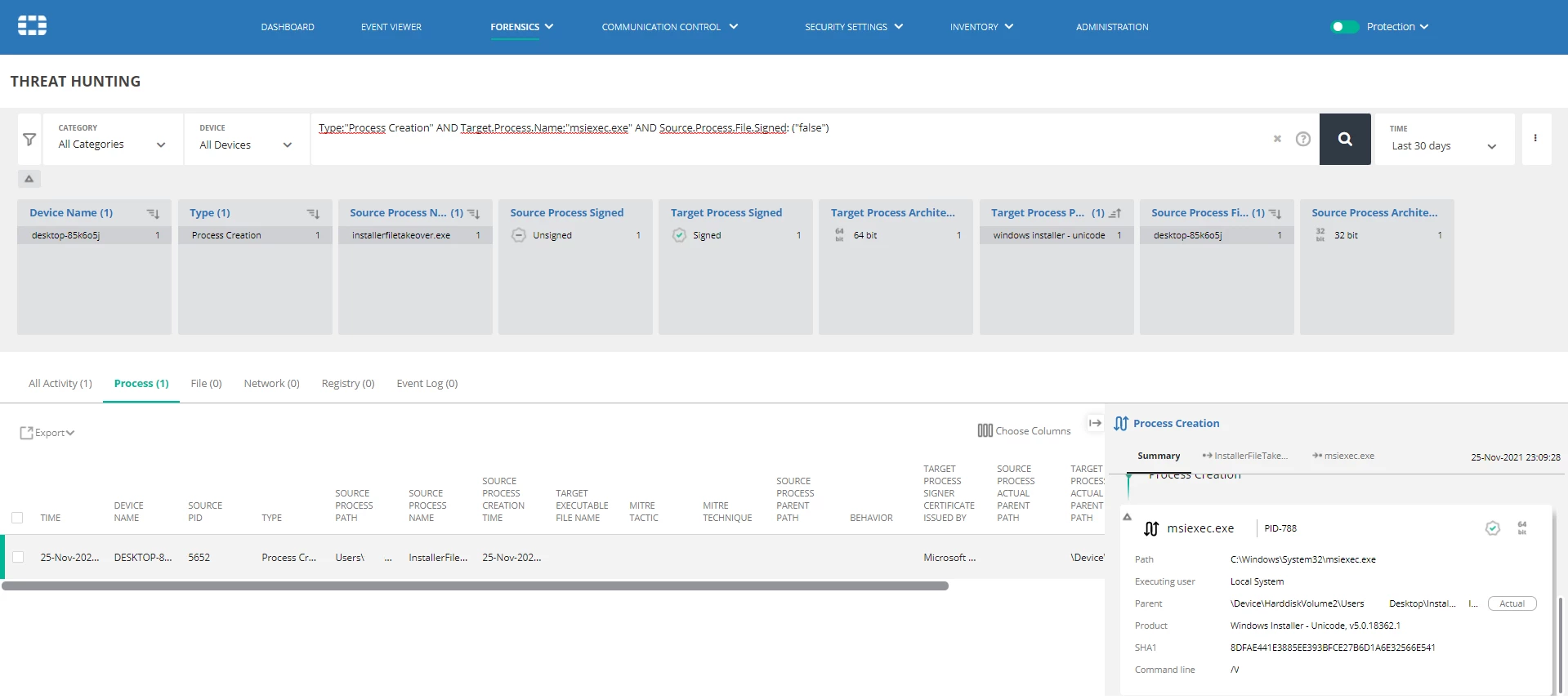Click the details pane vertical scrollbar
Image resolution: width=1568 pixels, height=699 pixels.
1560,645
